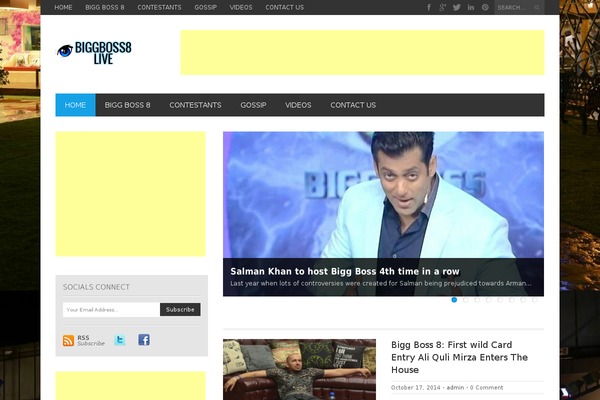Open CONTESTANTS in main navigation

(x=195, y=105)
